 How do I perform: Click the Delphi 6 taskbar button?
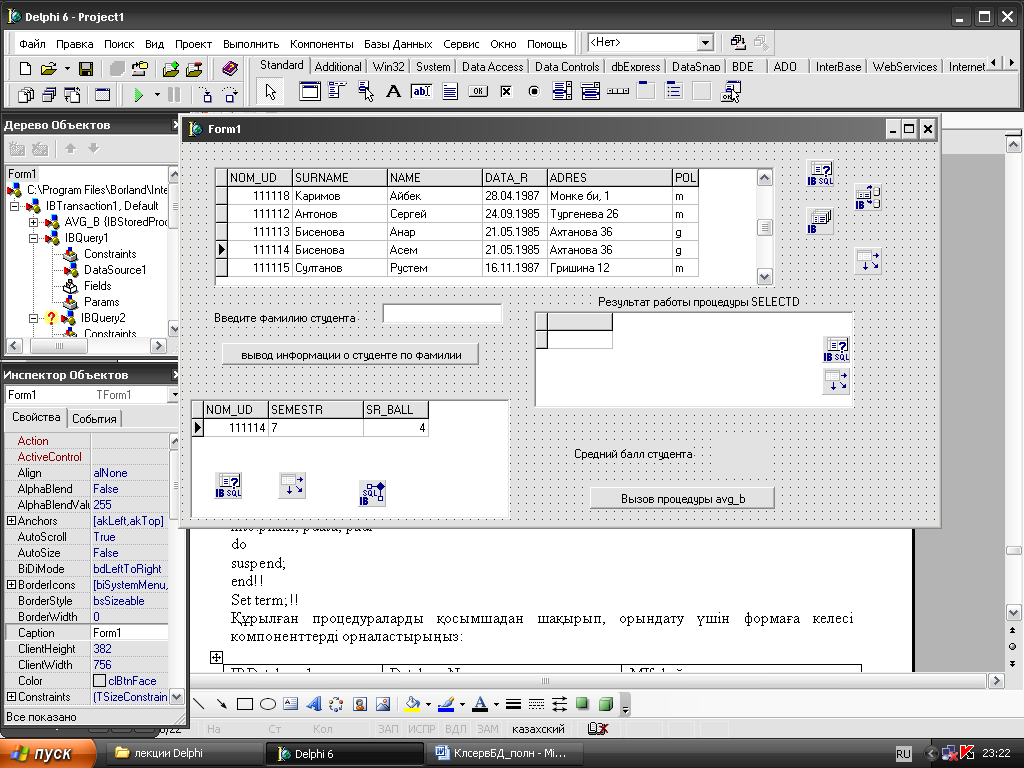coord(344,754)
